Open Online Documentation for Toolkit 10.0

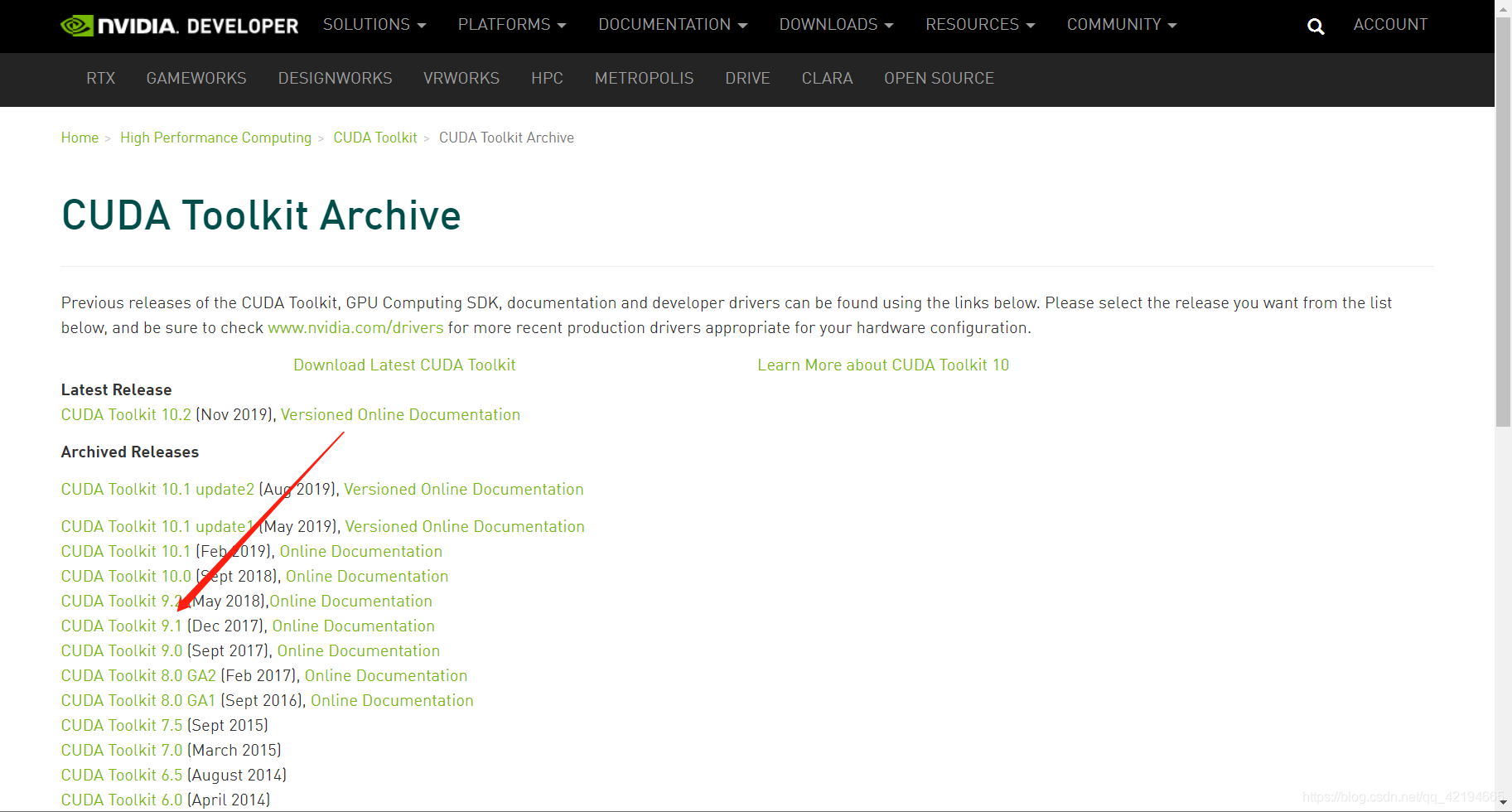click(367, 576)
